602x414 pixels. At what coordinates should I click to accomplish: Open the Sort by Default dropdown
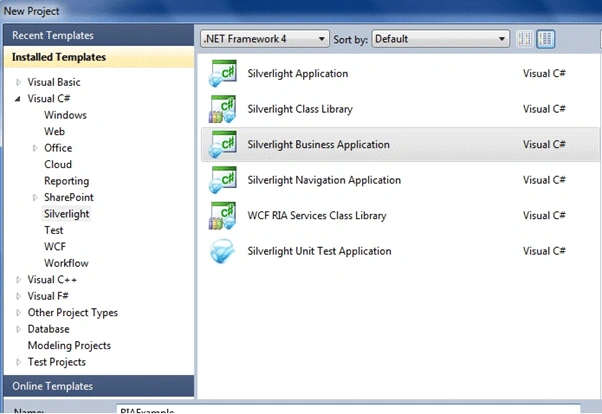coord(441,39)
